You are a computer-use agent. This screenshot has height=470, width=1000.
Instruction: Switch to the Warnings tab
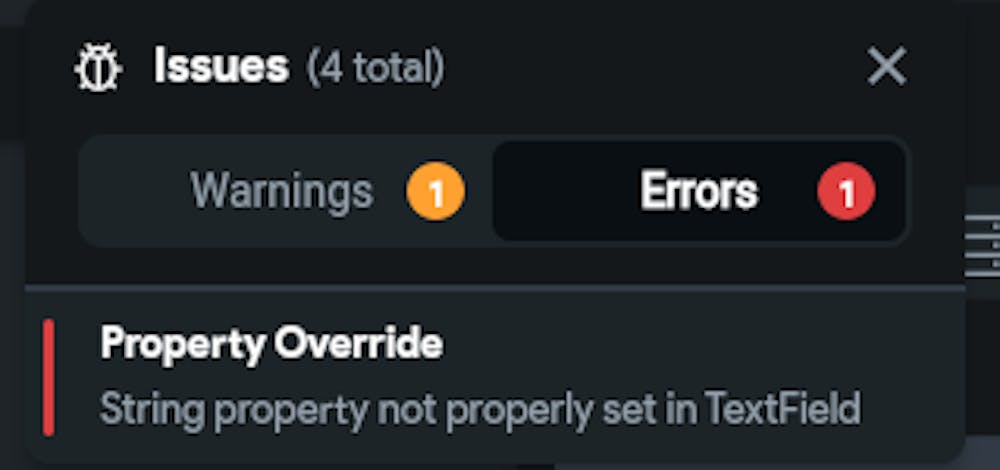pyautogui.click(x=286, y=191)
